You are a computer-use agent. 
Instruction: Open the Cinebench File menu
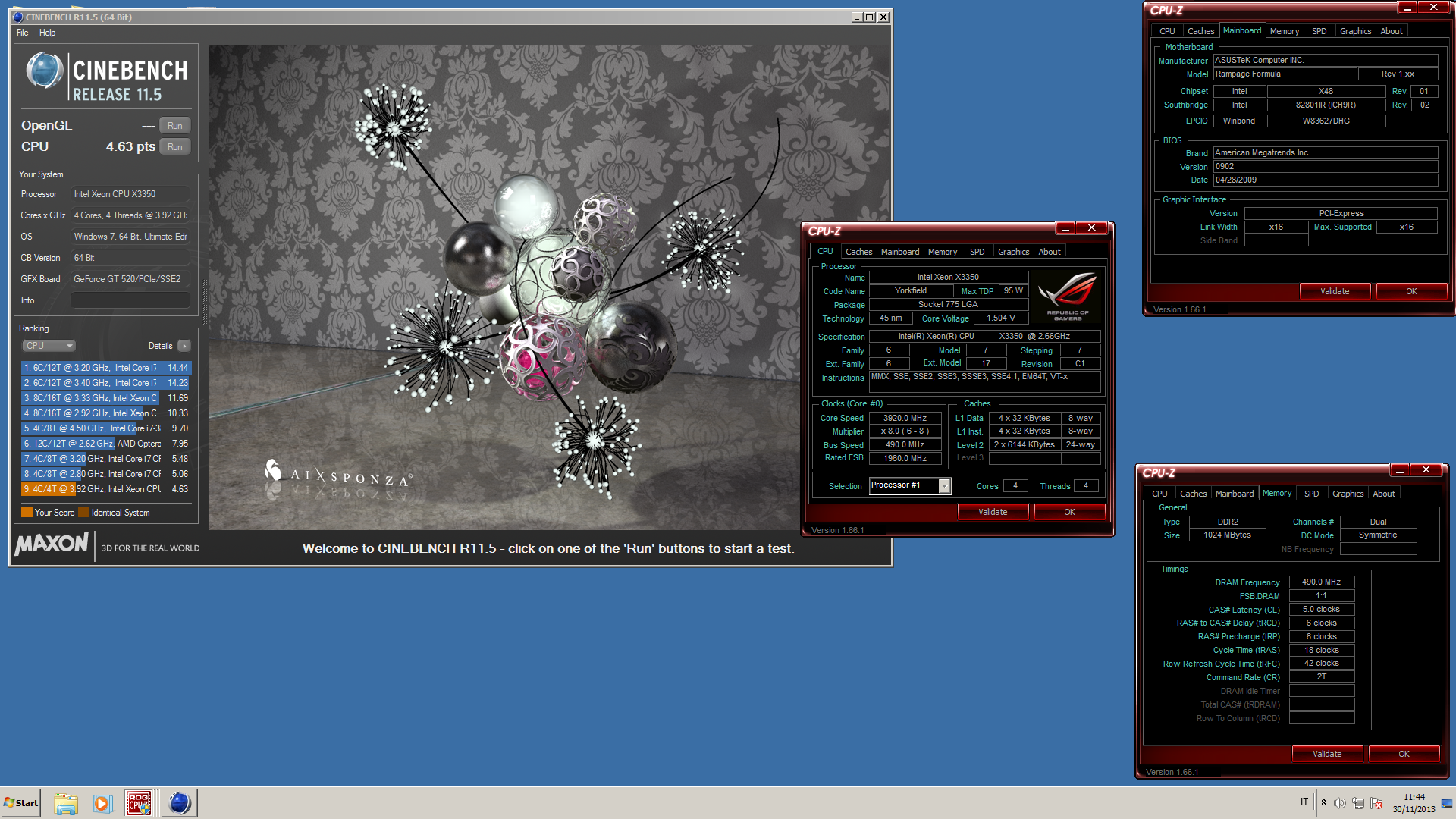pos(23,33)
